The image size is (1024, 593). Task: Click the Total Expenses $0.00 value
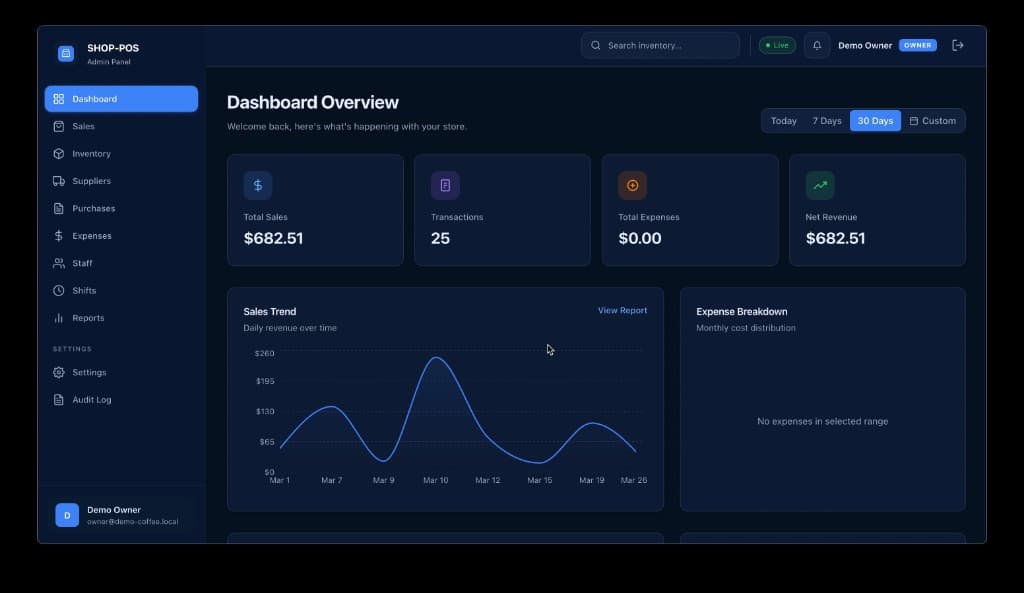[640, 238]
